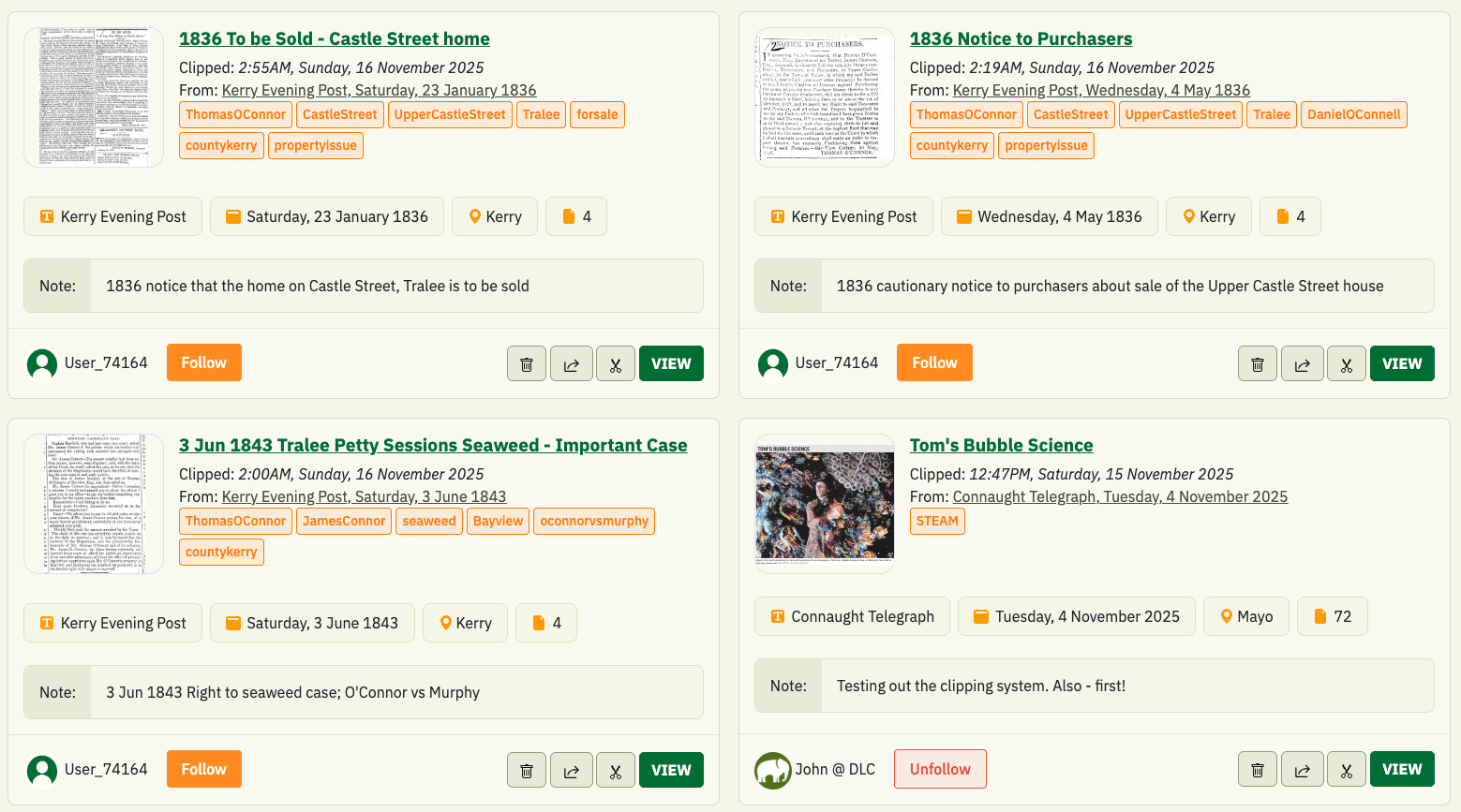This screenshot has height=812, width=1461.
Task: Click scissors icon on Tom's Bubble Science card
Action: point(1347,769)
